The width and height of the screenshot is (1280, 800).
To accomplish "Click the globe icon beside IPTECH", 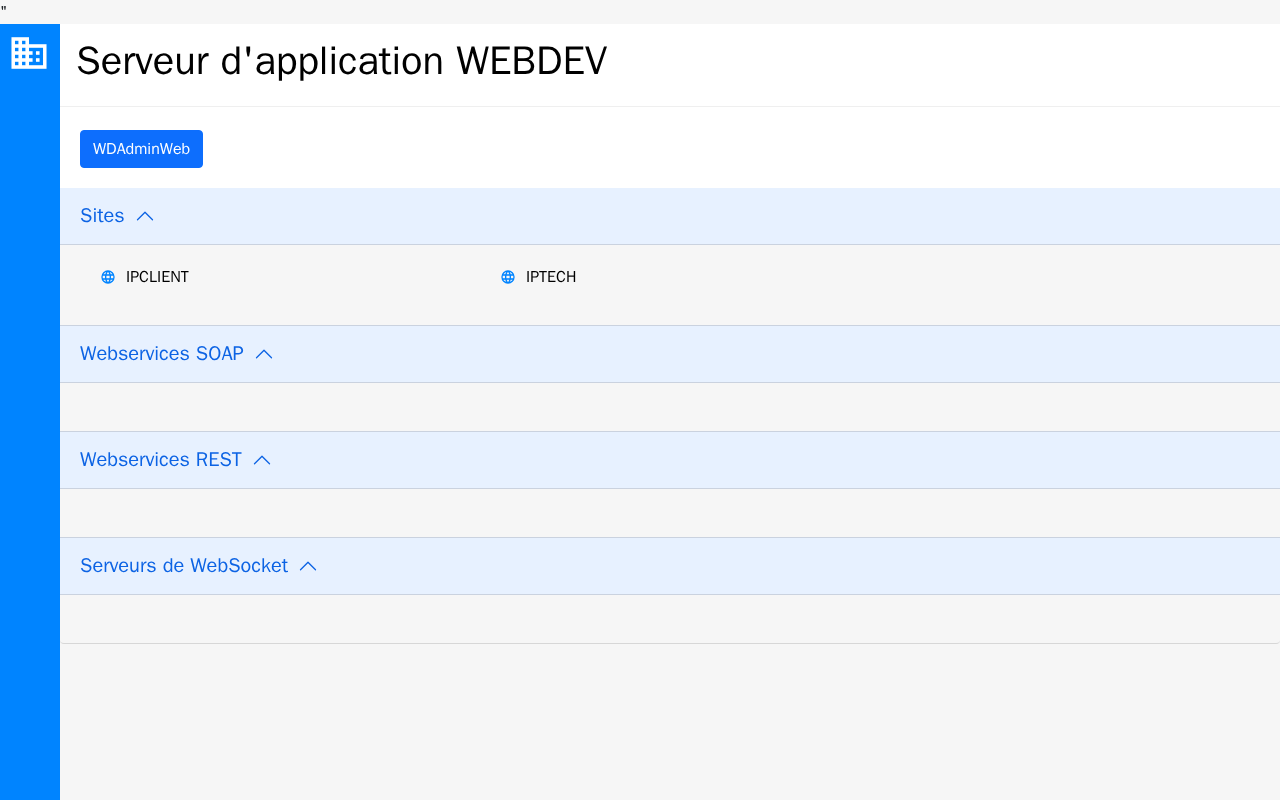I will pos(508,277).
